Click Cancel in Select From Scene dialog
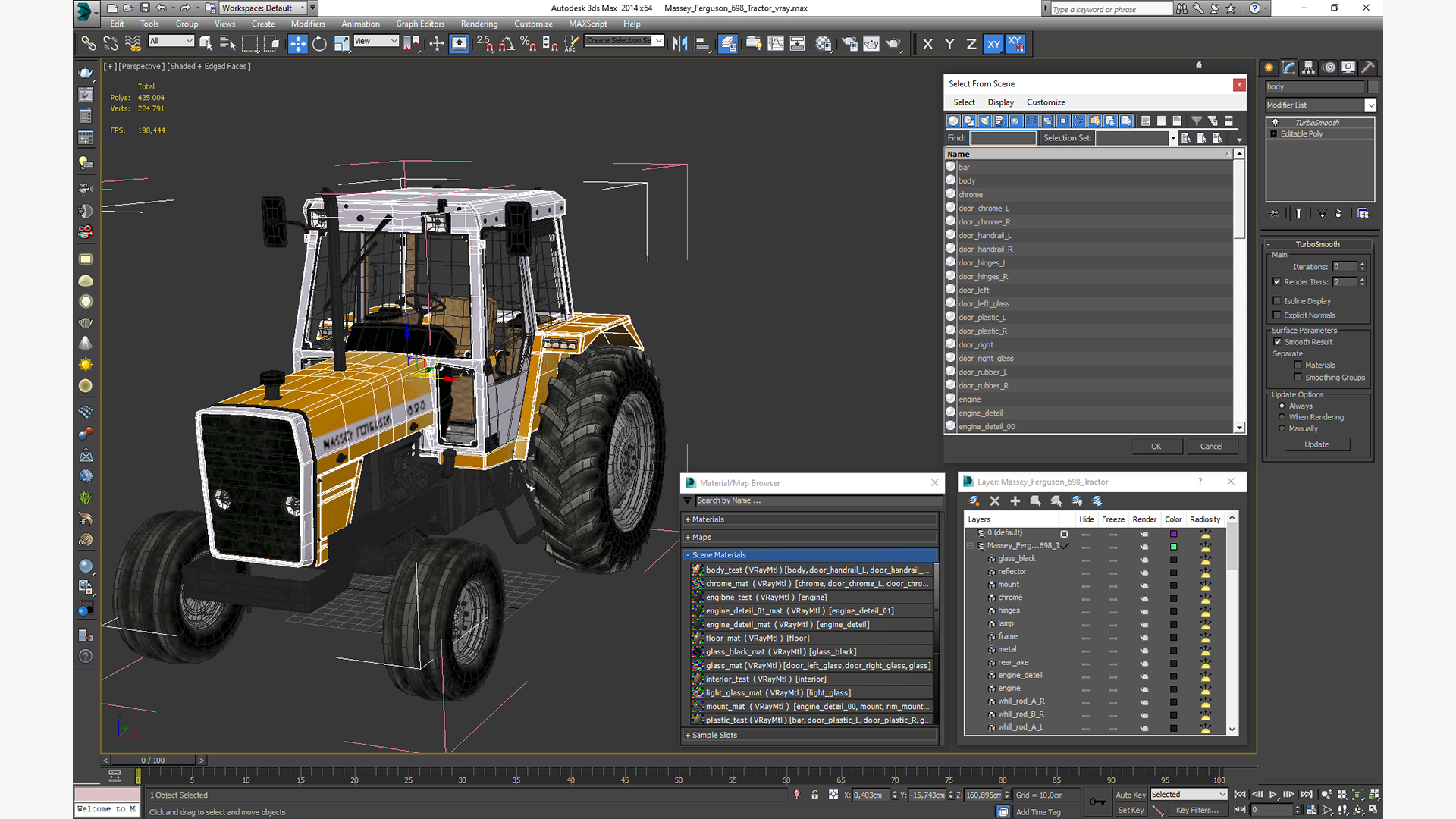1456x819 pixels. click(x=1211, y=447)
